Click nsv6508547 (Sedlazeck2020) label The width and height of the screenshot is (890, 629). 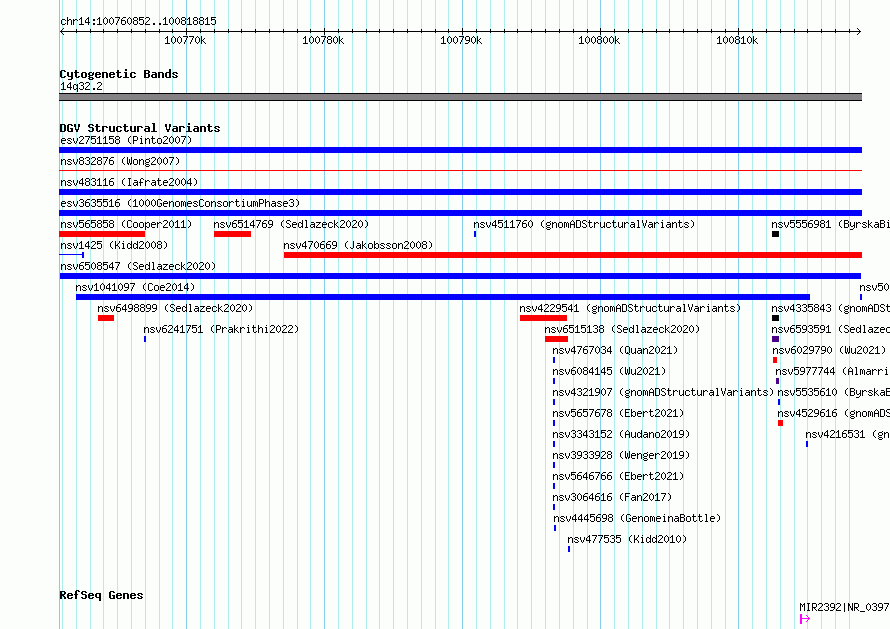(138, 266)
